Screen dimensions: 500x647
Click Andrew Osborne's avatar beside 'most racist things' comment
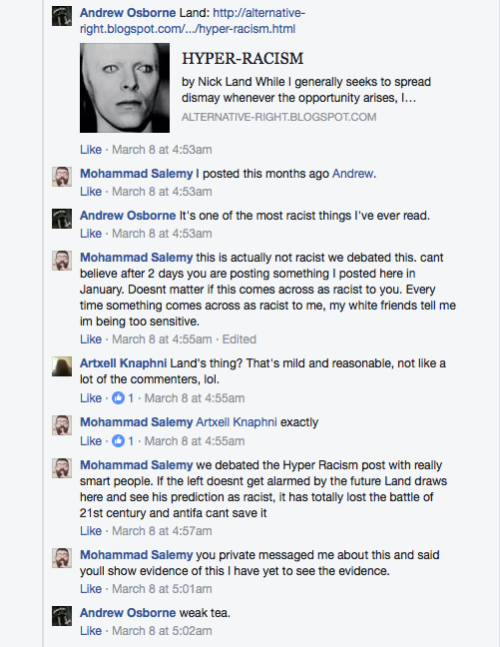(62, 219)
